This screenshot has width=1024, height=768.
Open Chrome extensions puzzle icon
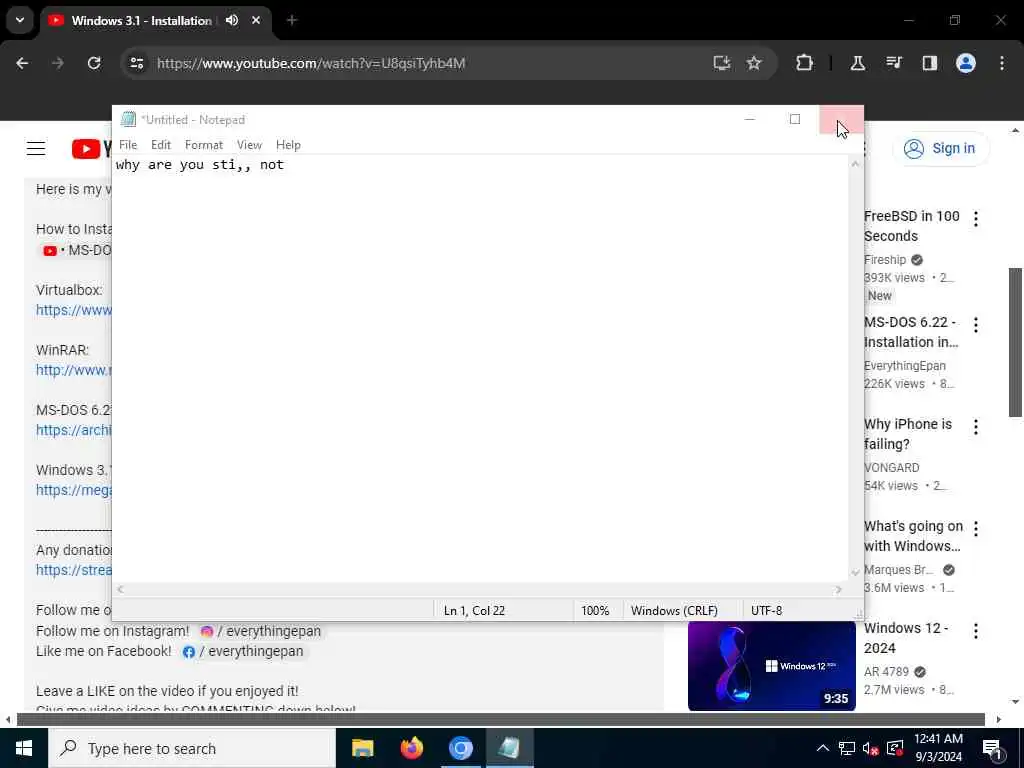(805, 63)
